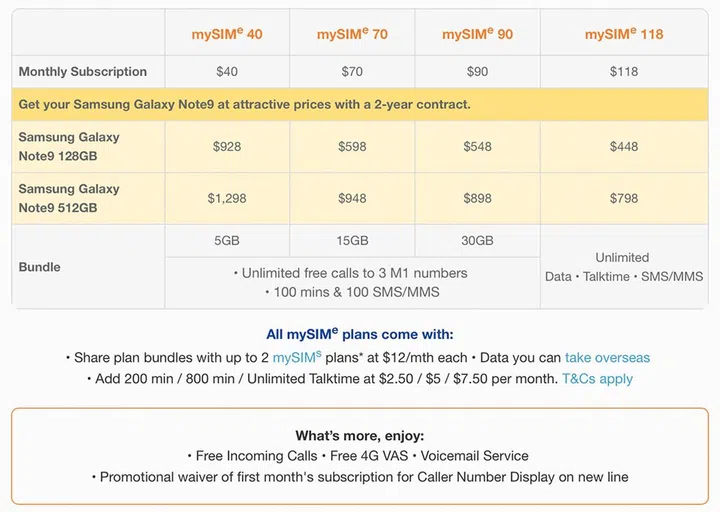Select the $118 monthly subscription price
The height and width of the screenshot is (512, 720).
[x=623, y=71]
